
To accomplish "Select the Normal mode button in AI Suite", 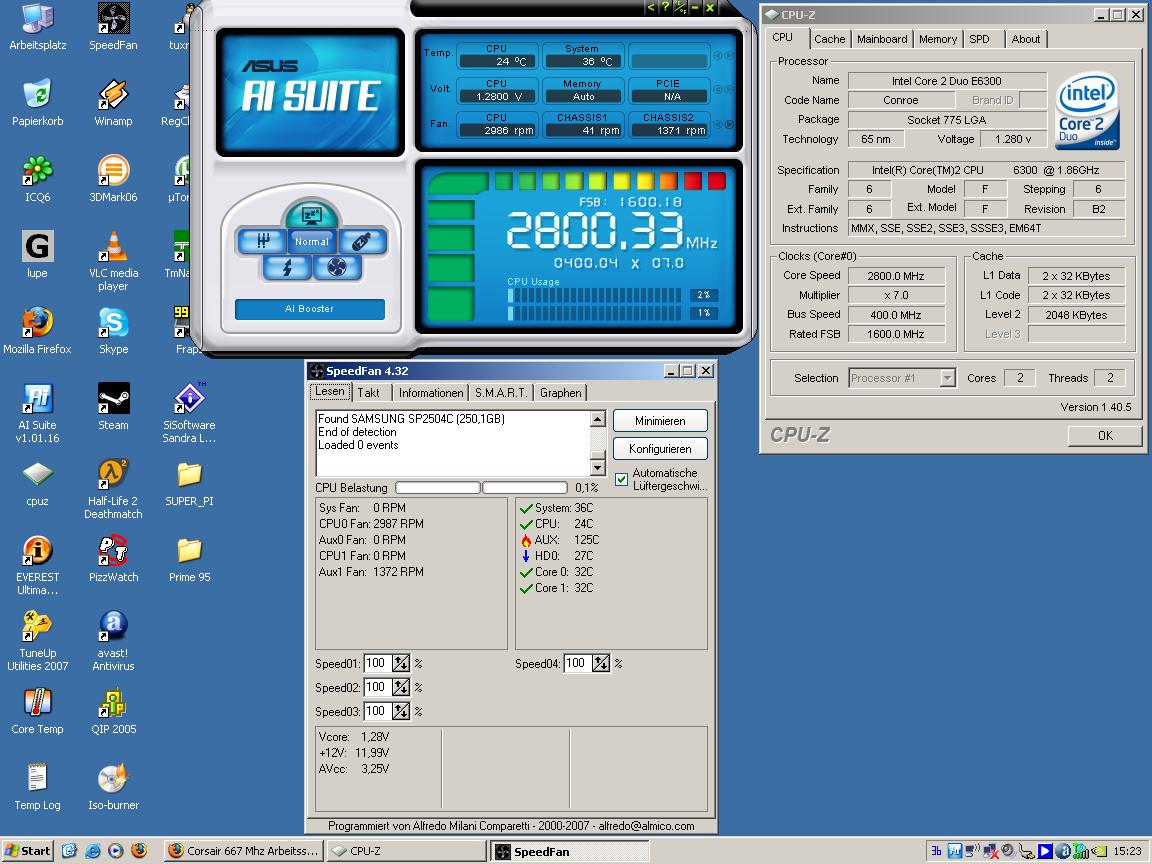I will pyautogui.click(x=312, y=242).
